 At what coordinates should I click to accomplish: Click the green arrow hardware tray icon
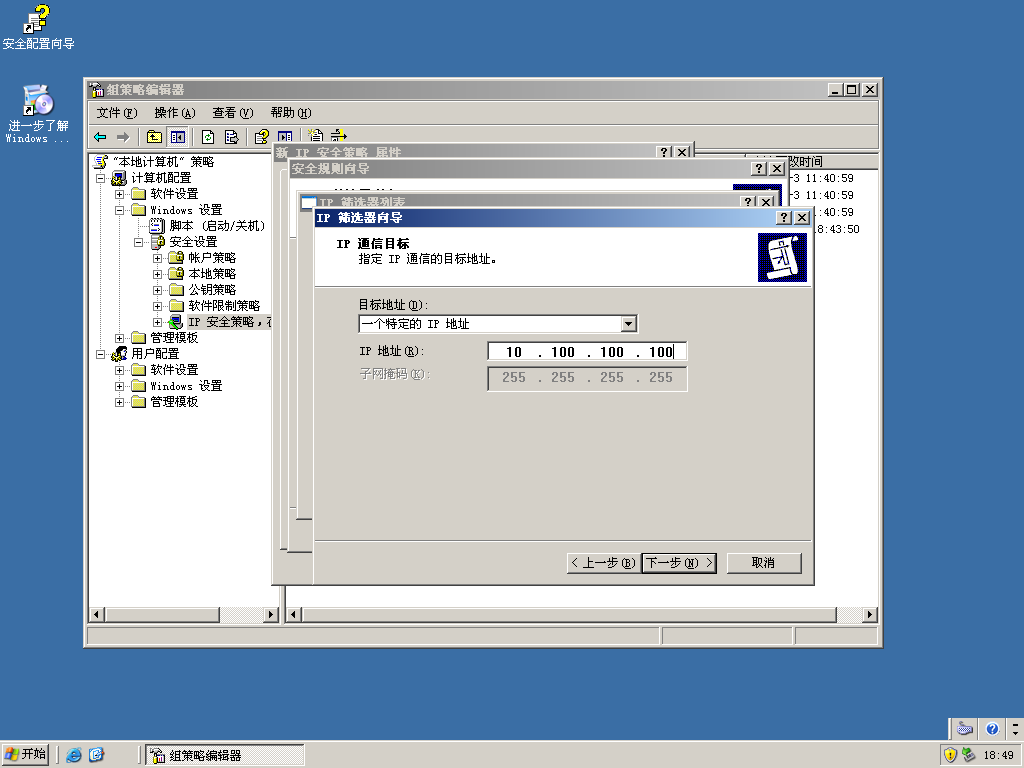point(968,755)
